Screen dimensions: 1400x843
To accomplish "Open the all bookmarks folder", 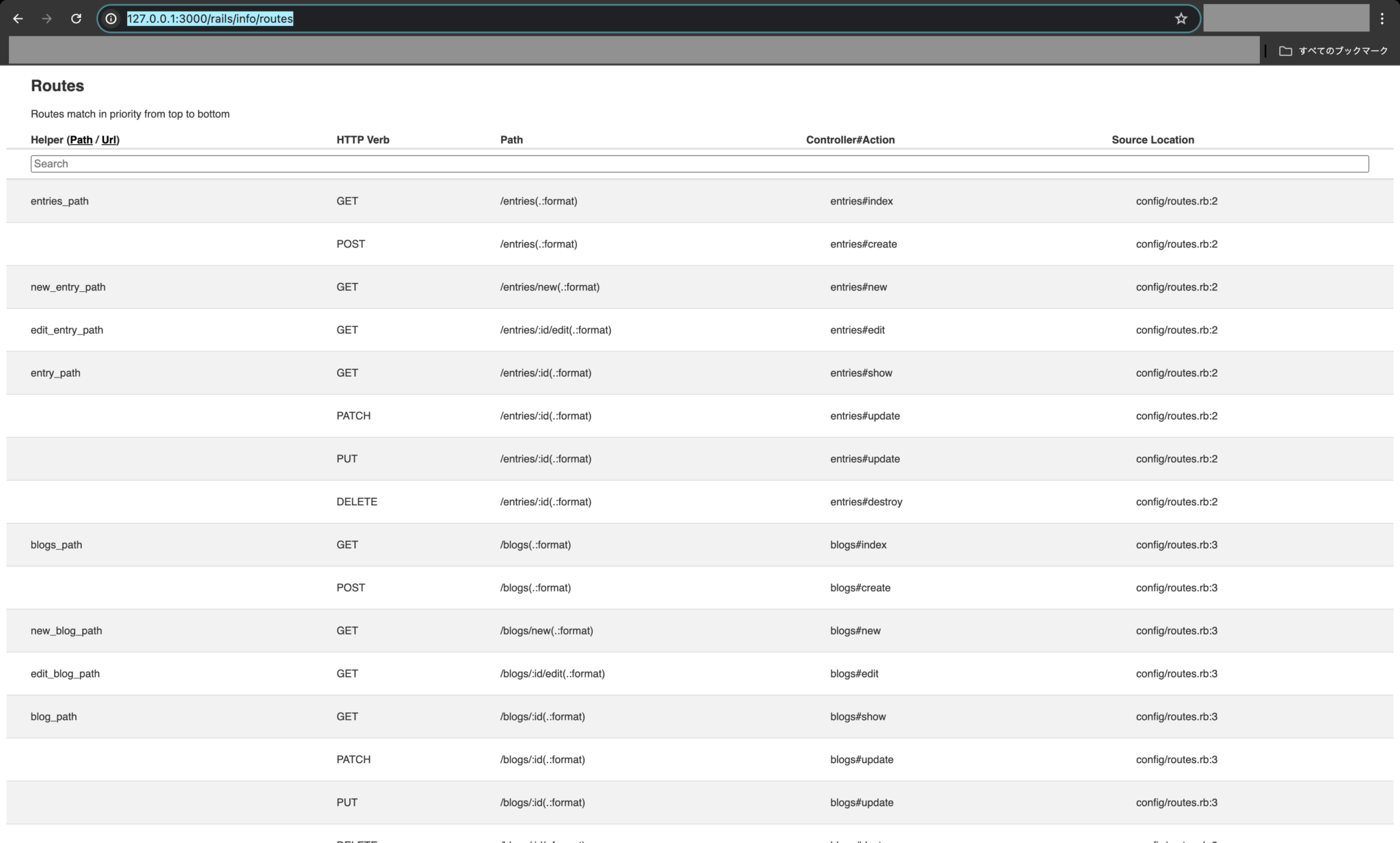I will pyautogui.click(x=1333, y=51).
